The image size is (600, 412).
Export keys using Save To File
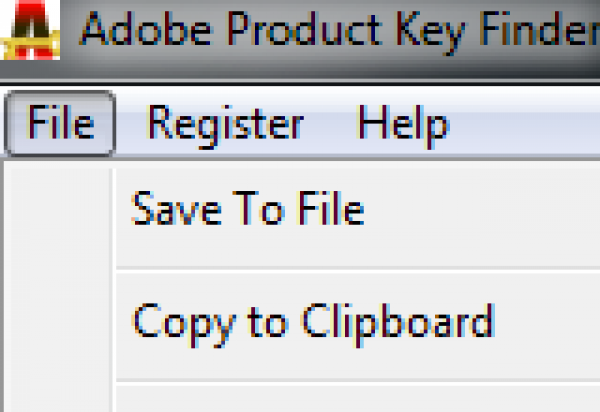tap(248, 211)
